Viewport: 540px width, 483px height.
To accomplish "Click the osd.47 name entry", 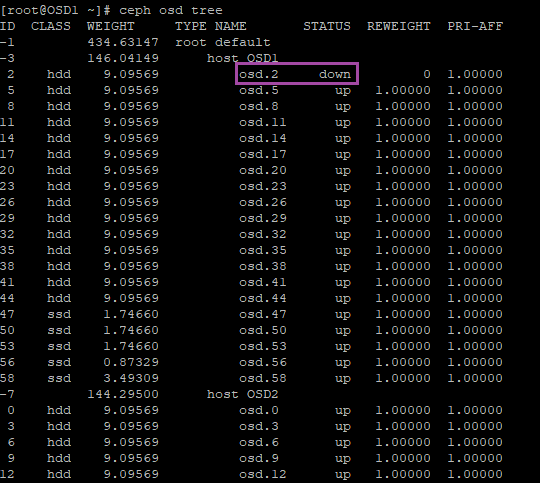I will [263, 314].
